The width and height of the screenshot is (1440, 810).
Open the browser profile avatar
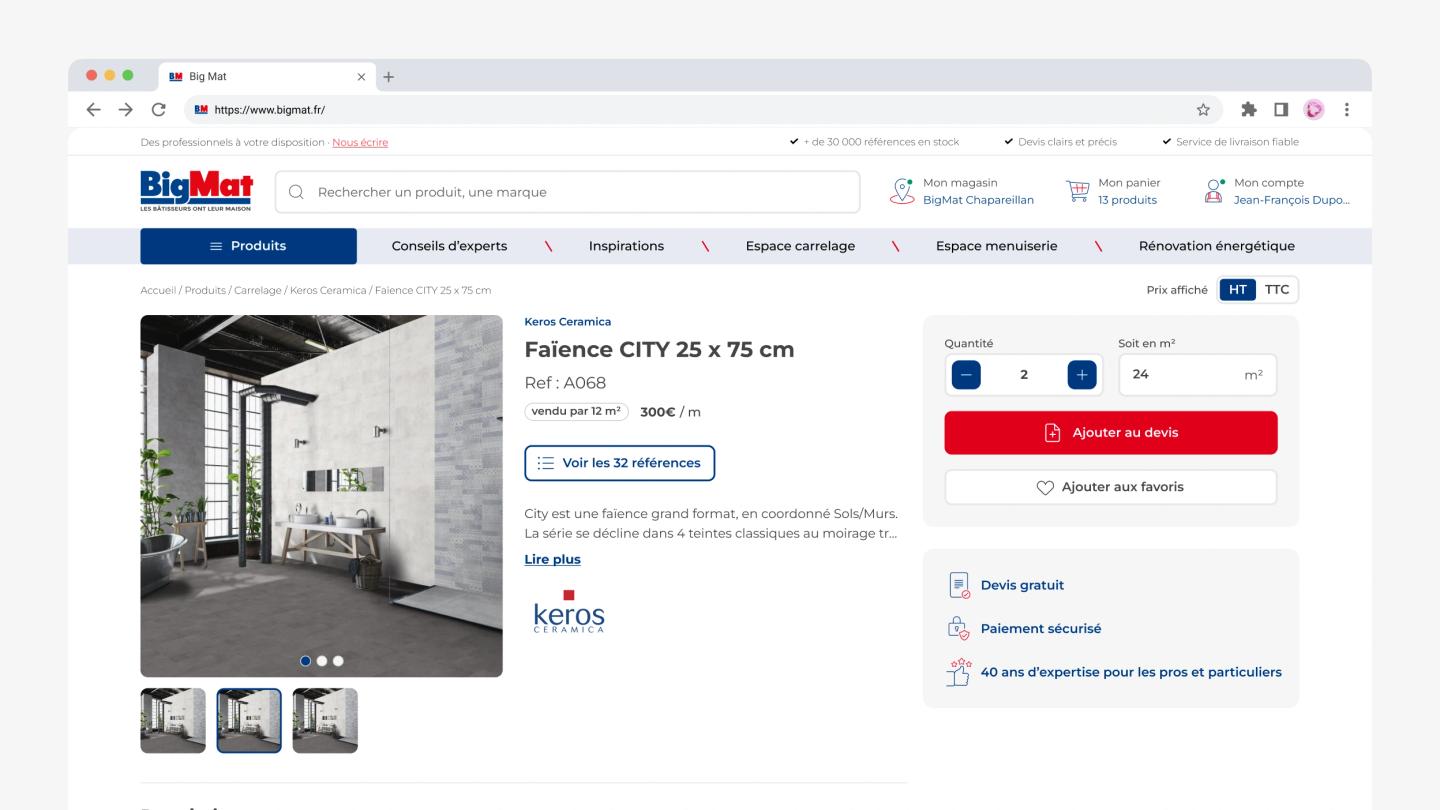(1313, 110)
